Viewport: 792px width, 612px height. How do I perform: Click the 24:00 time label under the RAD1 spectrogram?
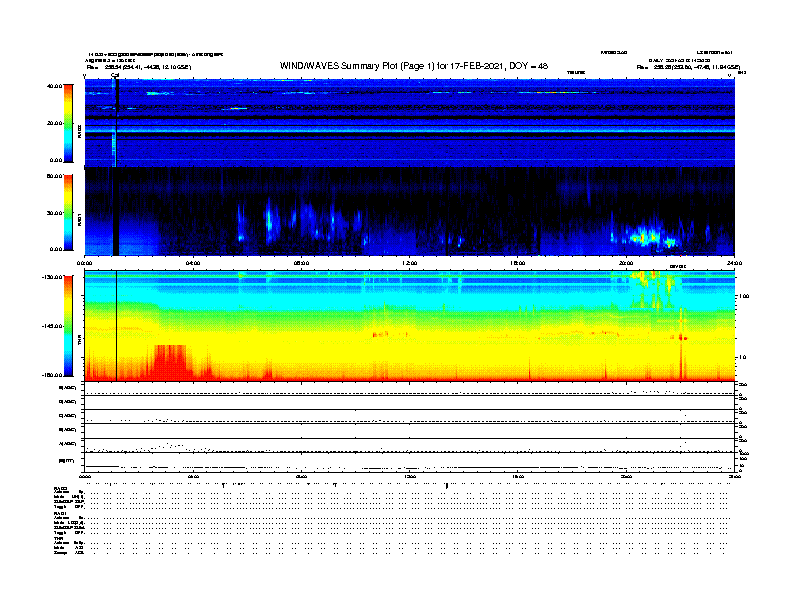734,263
